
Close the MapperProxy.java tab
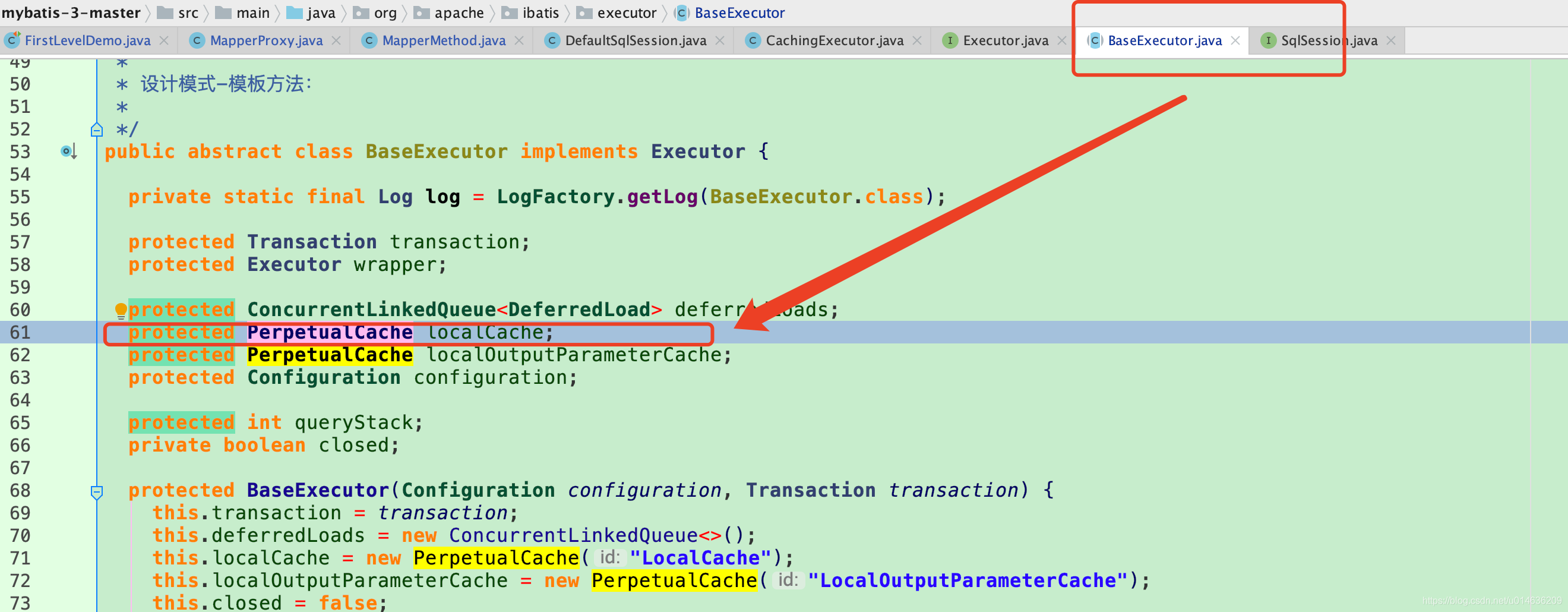[x=336, y=41]
